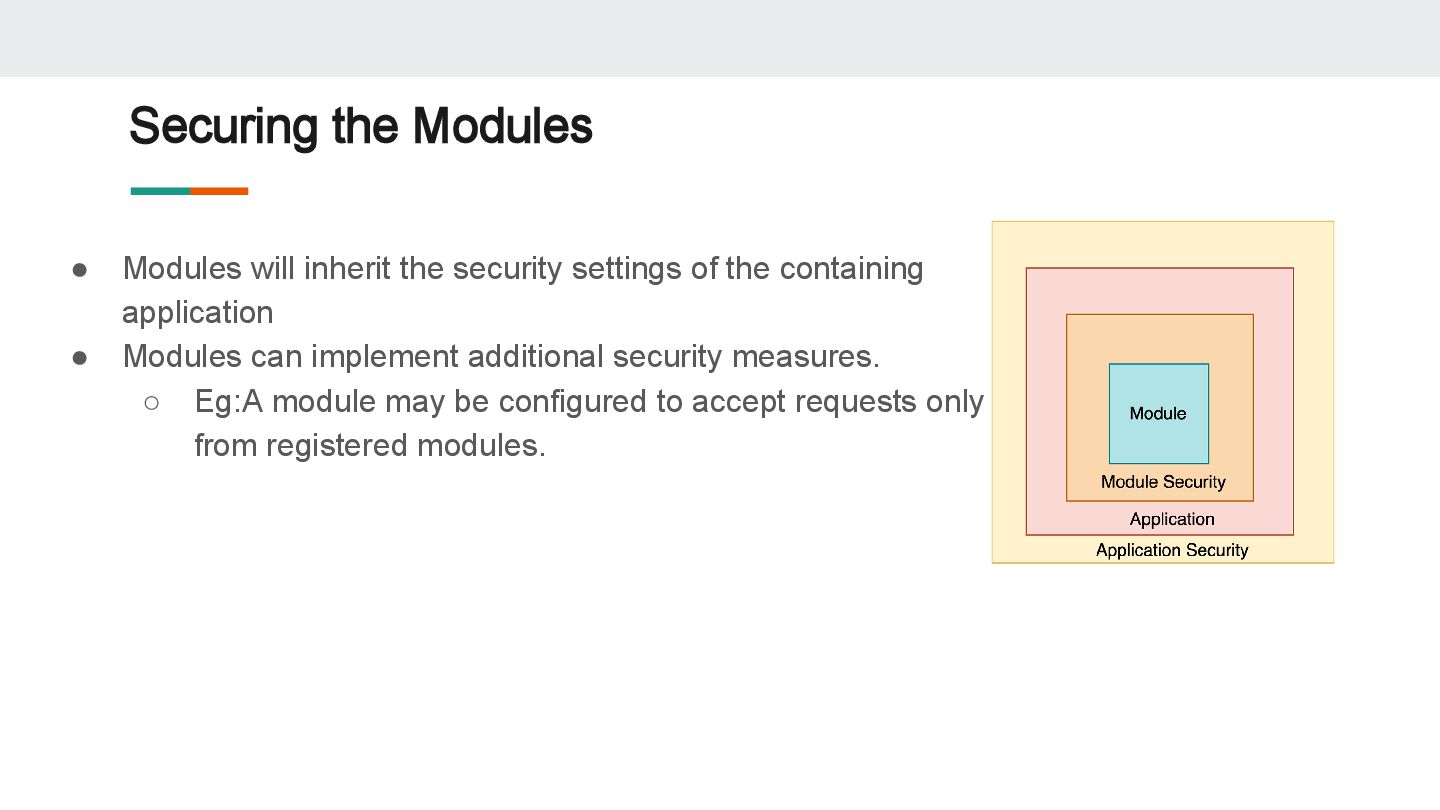Click the gray header band at slide top
This screenshot has width=1440, height=810.
[x=720, y=38]
